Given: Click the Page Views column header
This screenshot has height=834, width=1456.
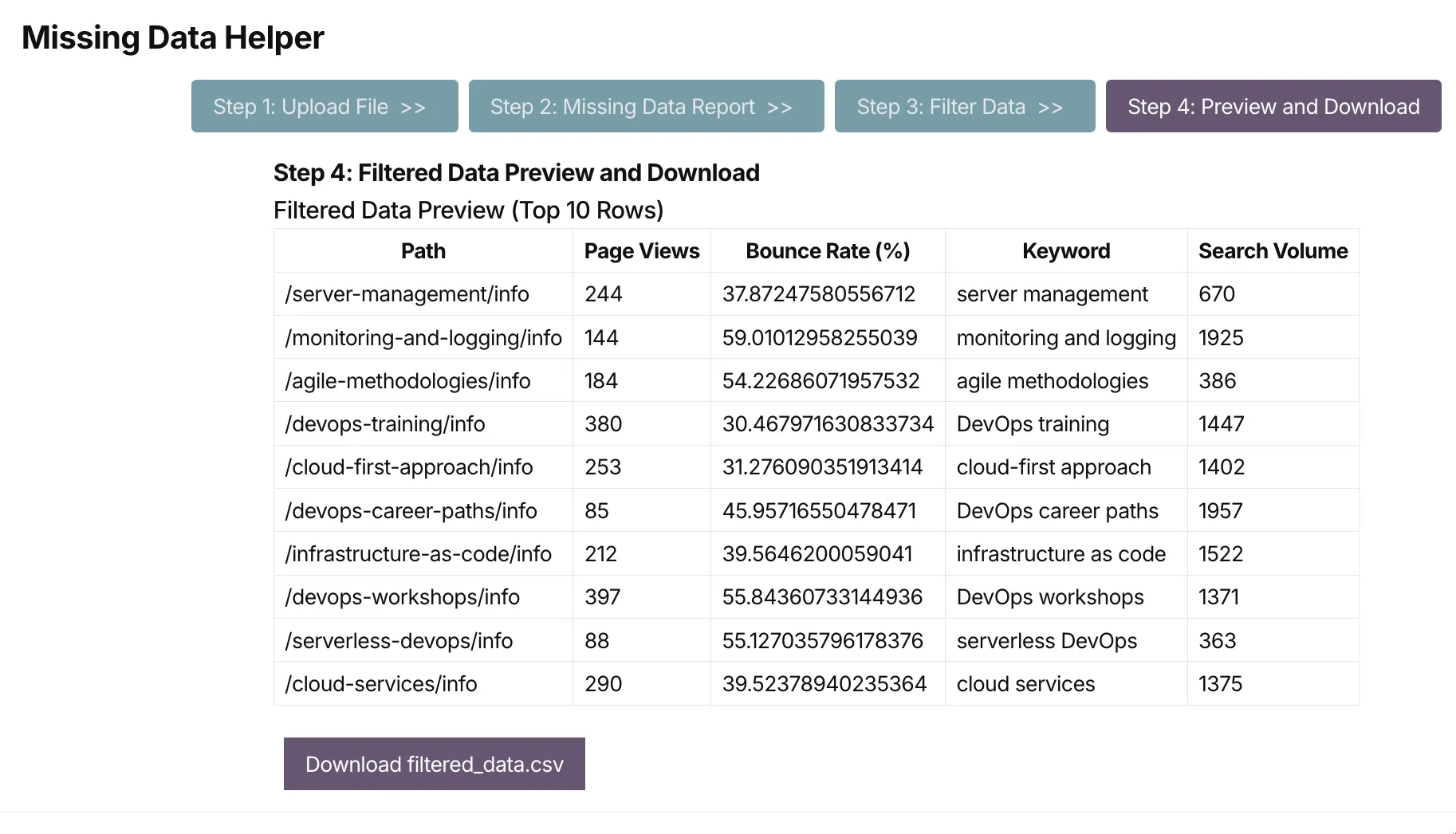Looking at the screenshot, I should [x=642, y=251].
